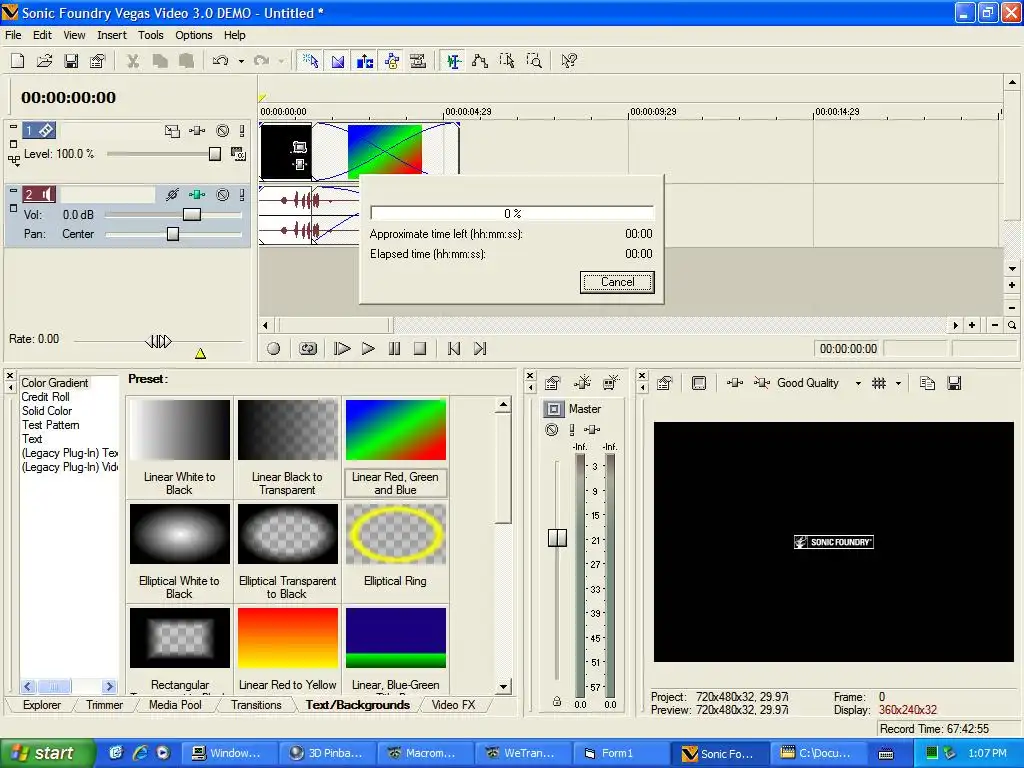The image size is (1024, 768).
Task: Toggle Enable Snapping toolbar icon
Action: coord(311,61)
